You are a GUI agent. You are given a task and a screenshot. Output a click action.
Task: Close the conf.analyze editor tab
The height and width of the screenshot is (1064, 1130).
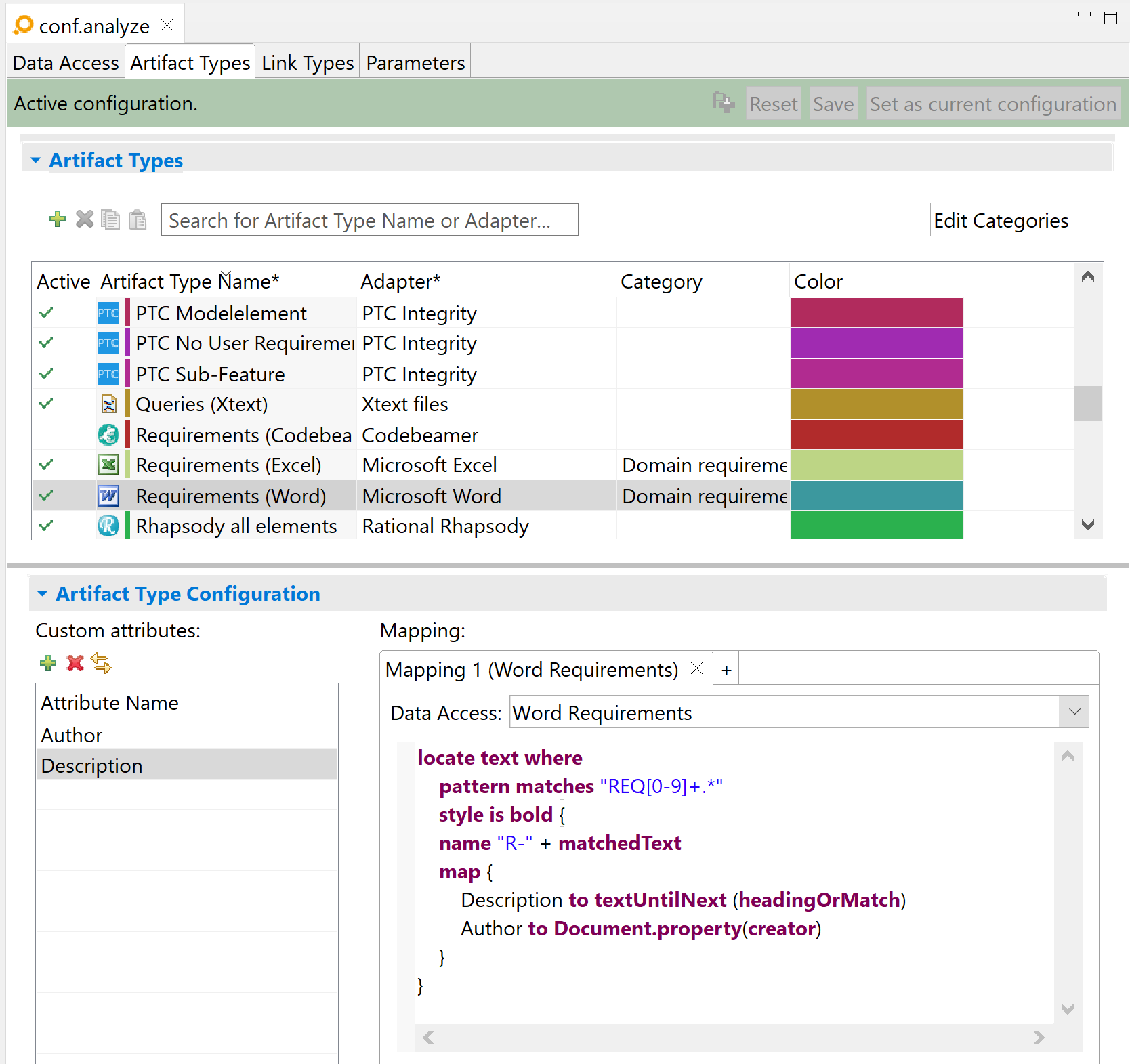coord(167,25)
